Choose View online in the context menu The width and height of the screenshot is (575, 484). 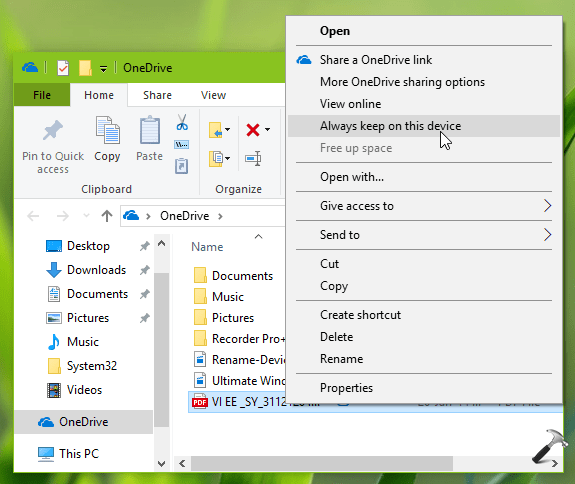tap(424, 104)
